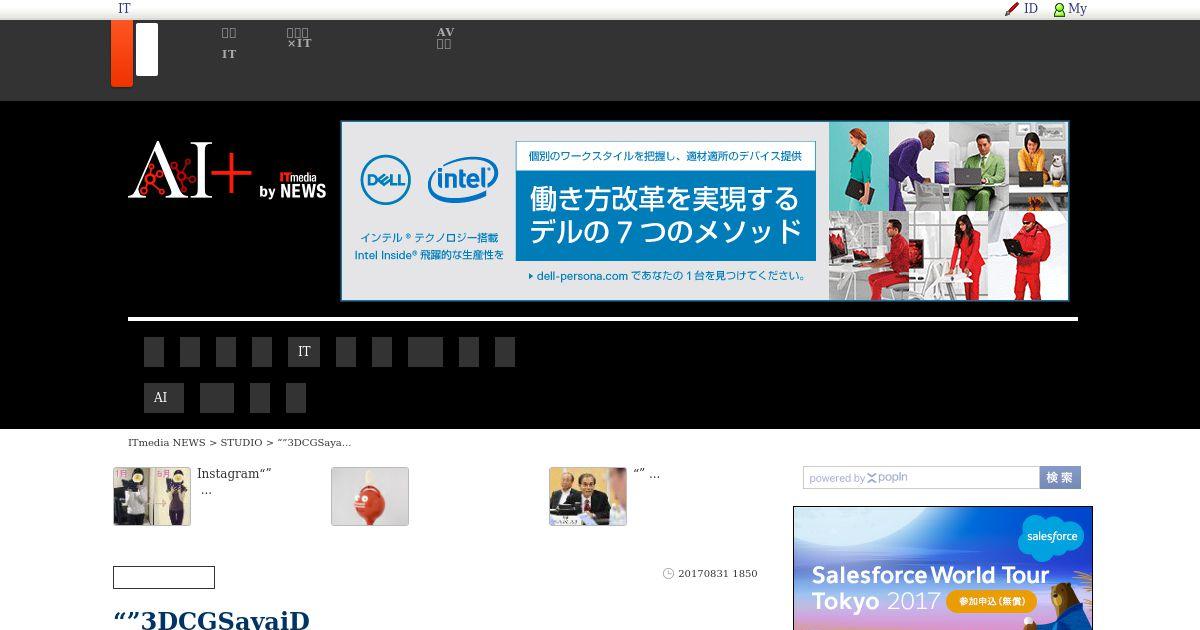1200x630 pixels.
Task: Open the AI+ by ITmedia NEWS logo
Action: (227, 170)
